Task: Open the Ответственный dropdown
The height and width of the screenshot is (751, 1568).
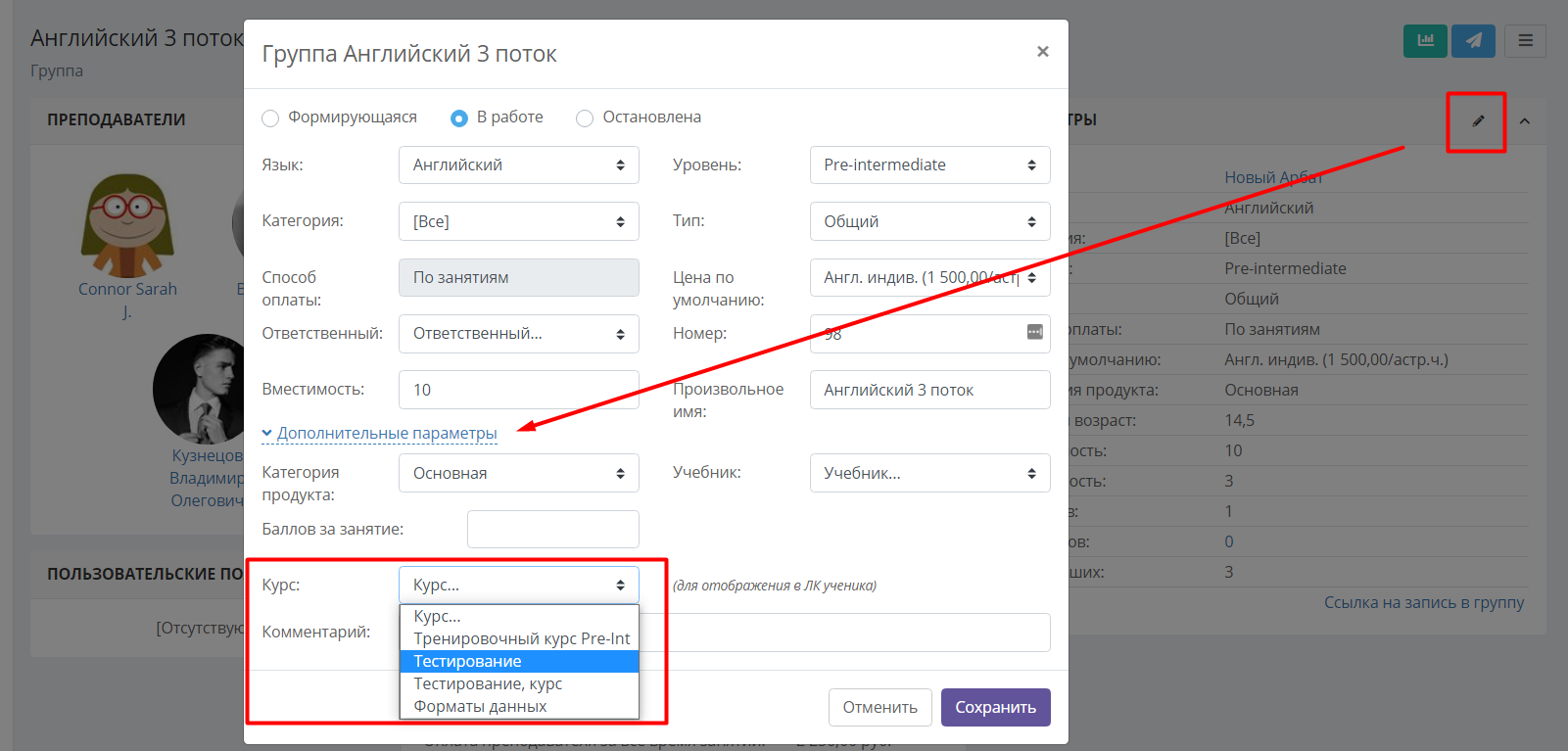Action: [x=519, y=334]
